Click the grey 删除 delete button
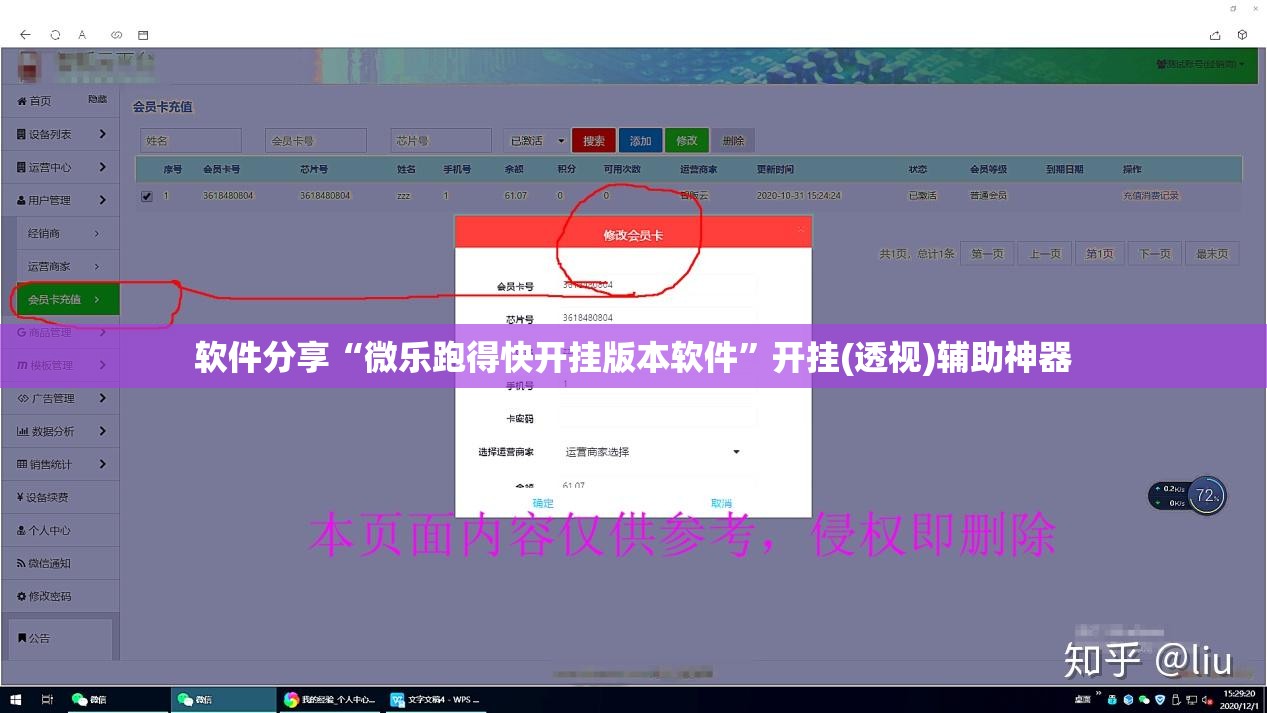 (733, 141)
